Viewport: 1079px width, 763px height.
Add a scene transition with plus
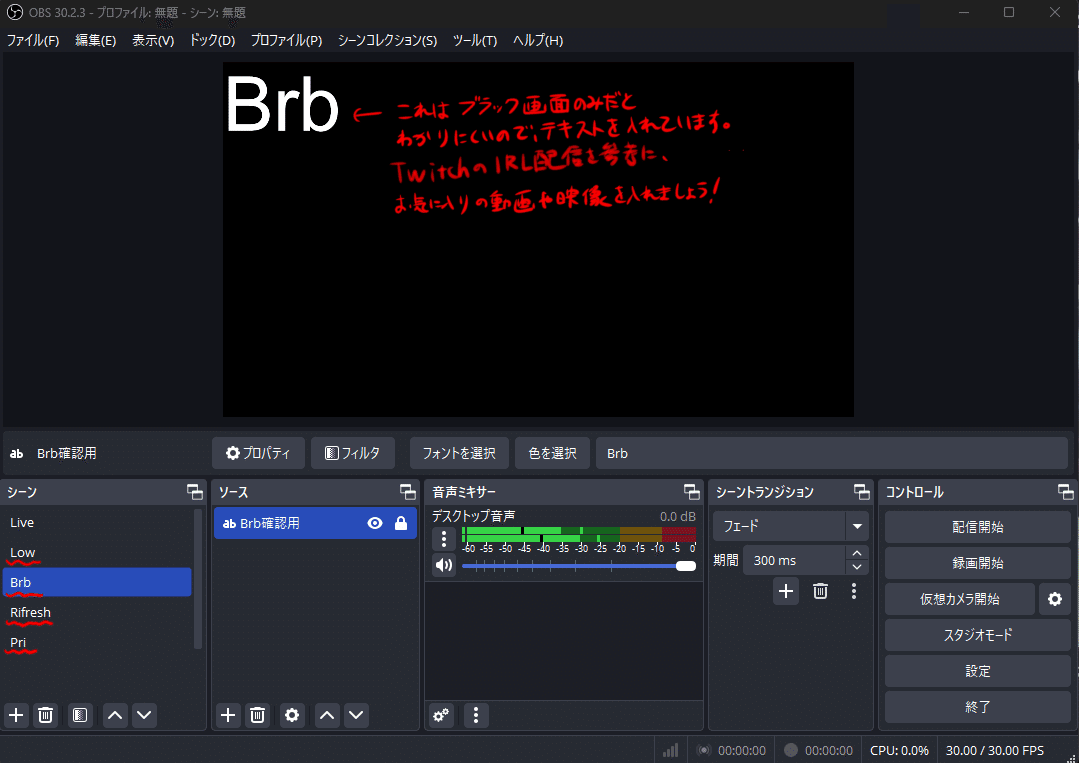pos(786,591)
